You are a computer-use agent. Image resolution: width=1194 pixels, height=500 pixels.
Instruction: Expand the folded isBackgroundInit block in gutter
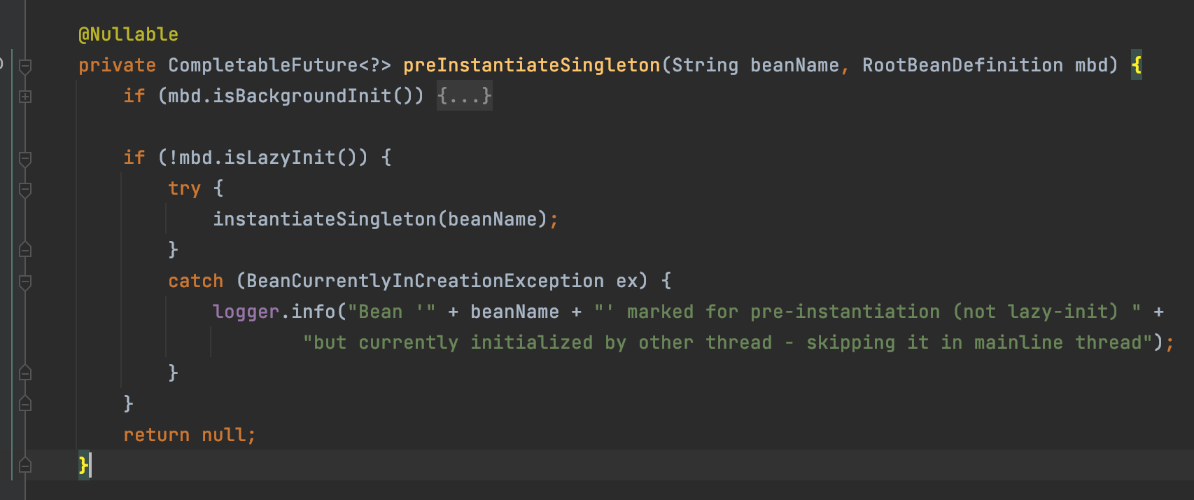tap(26, 97)
